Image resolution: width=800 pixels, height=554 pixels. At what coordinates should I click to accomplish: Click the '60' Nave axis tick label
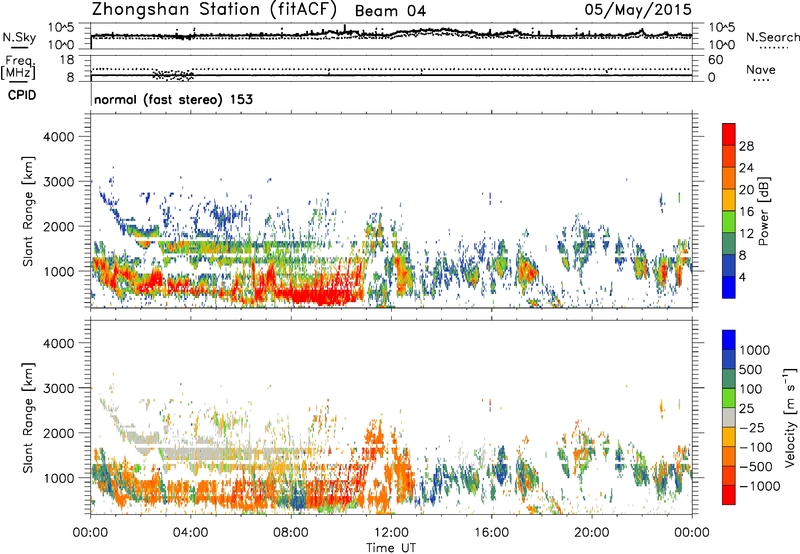[716, 60]
